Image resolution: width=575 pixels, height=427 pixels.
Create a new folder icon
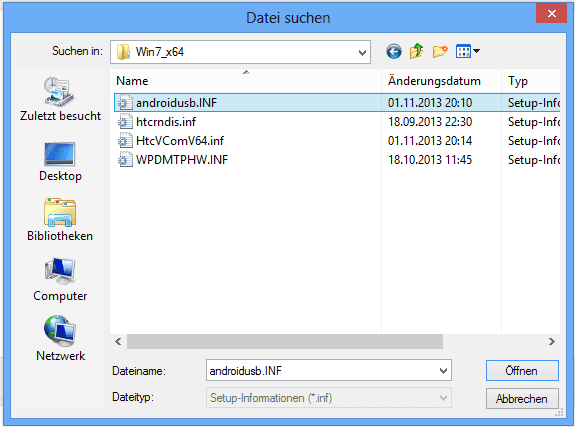point(440,51)
